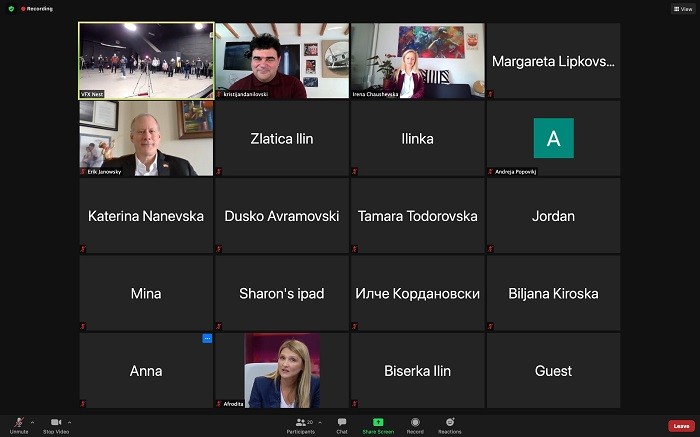This screenshot has width=700, height=437.
Task: Open more options on Anna's tile
Action: [x=207, y=338]
